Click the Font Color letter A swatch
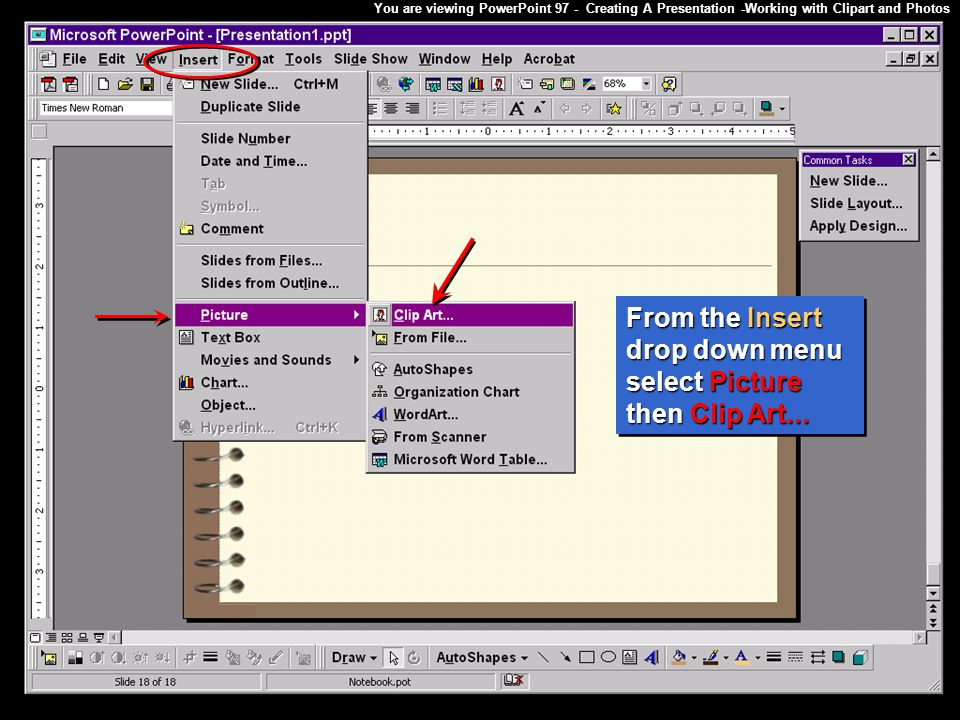Viewport: 960px width, 720px height. click(x=741, y=658)
